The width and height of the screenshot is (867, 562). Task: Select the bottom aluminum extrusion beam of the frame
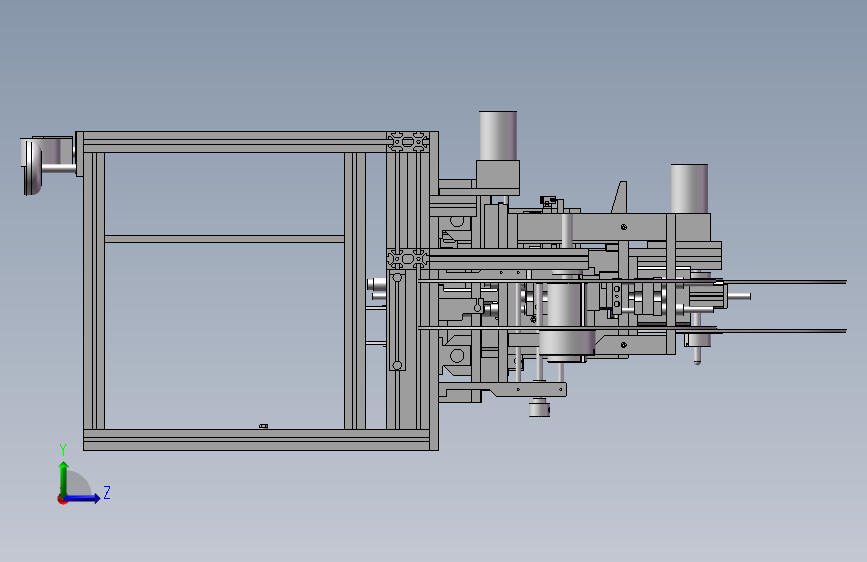[257, 440]
